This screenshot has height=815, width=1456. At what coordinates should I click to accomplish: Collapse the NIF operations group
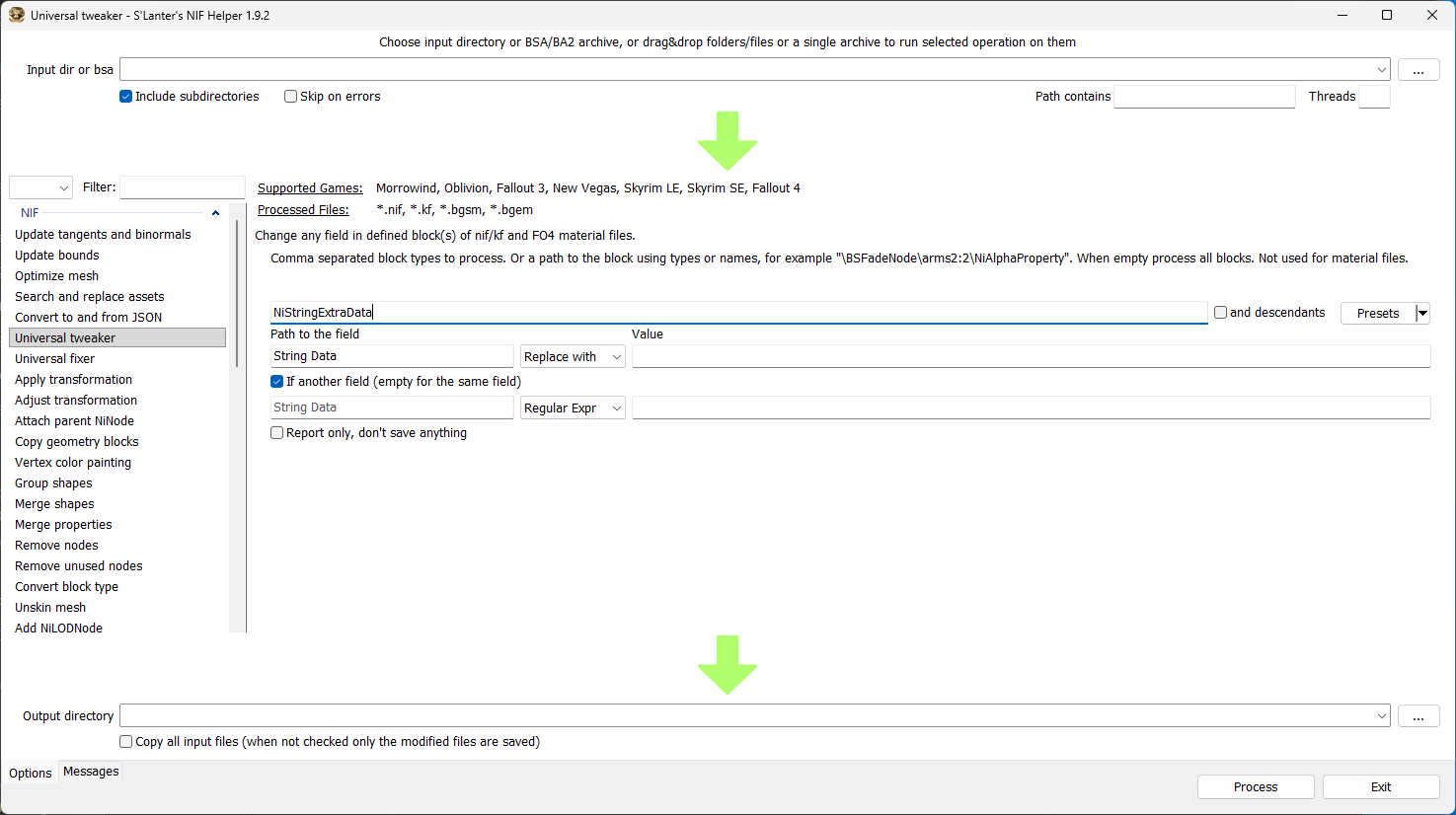(215, 213)
